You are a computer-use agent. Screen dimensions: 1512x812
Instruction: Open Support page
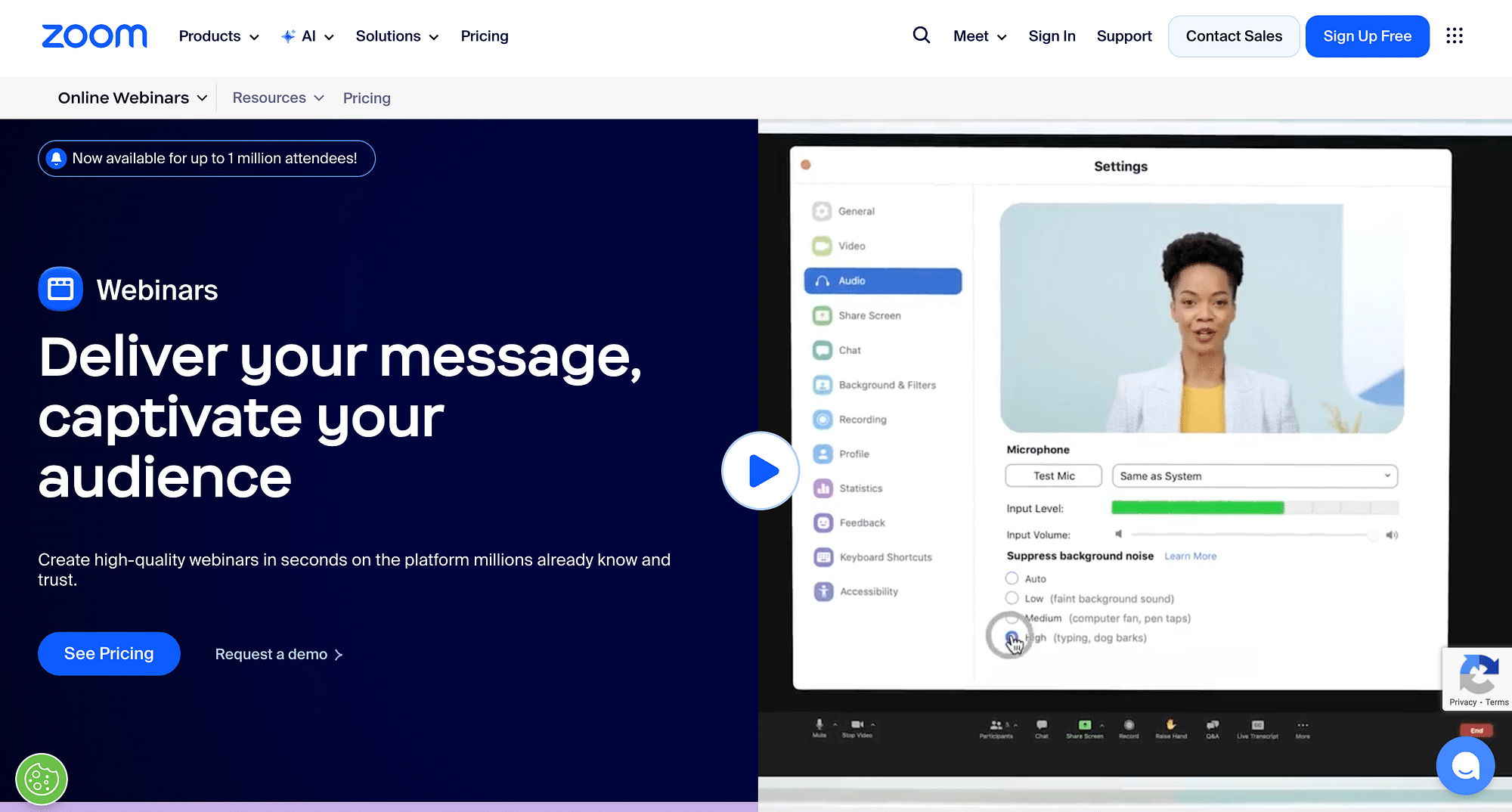pos(1124,36)
